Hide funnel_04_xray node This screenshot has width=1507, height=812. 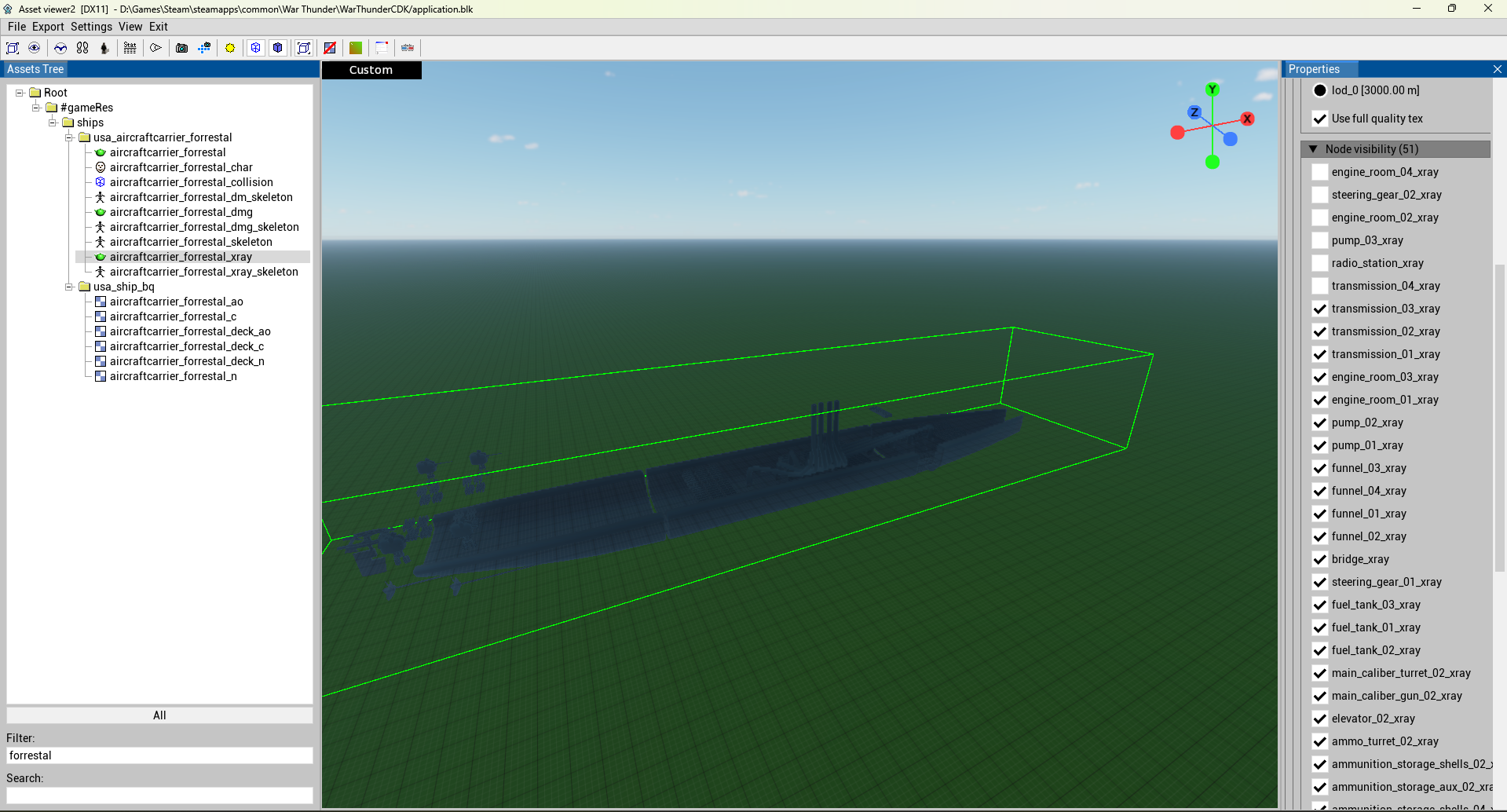pyautogui.click(x=1320, y=491)
